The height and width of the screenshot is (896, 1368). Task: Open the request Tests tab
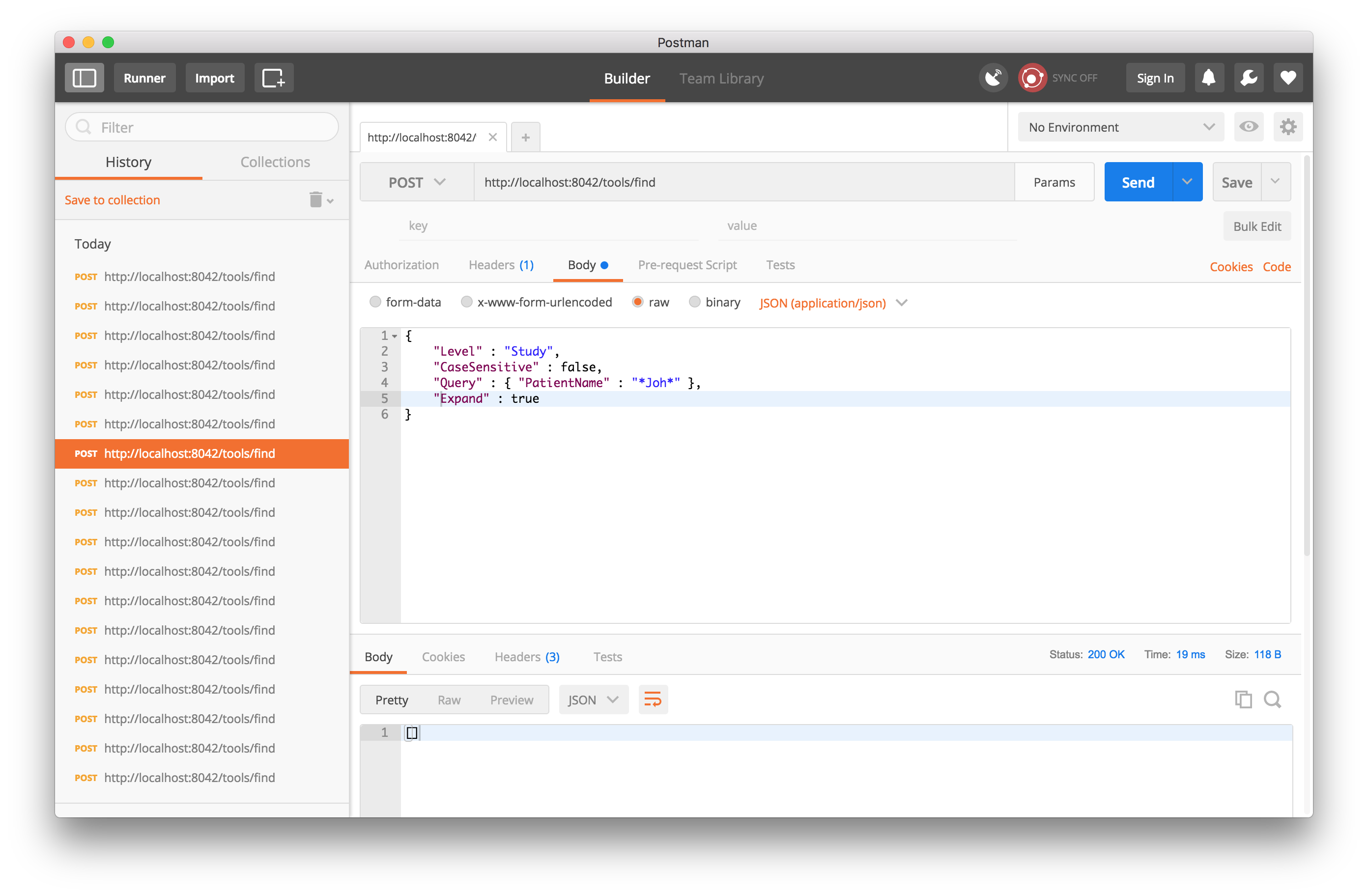click(x=780, y=265)
